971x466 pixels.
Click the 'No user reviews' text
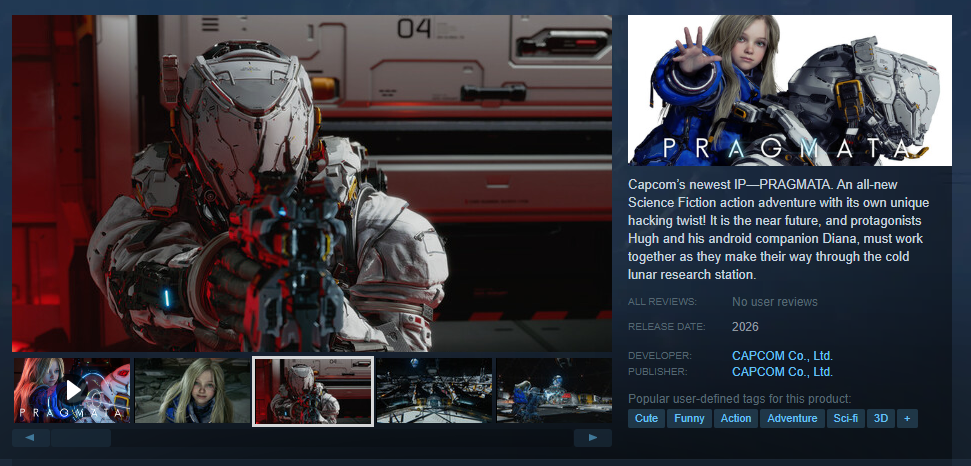click(x=775, y=302)
